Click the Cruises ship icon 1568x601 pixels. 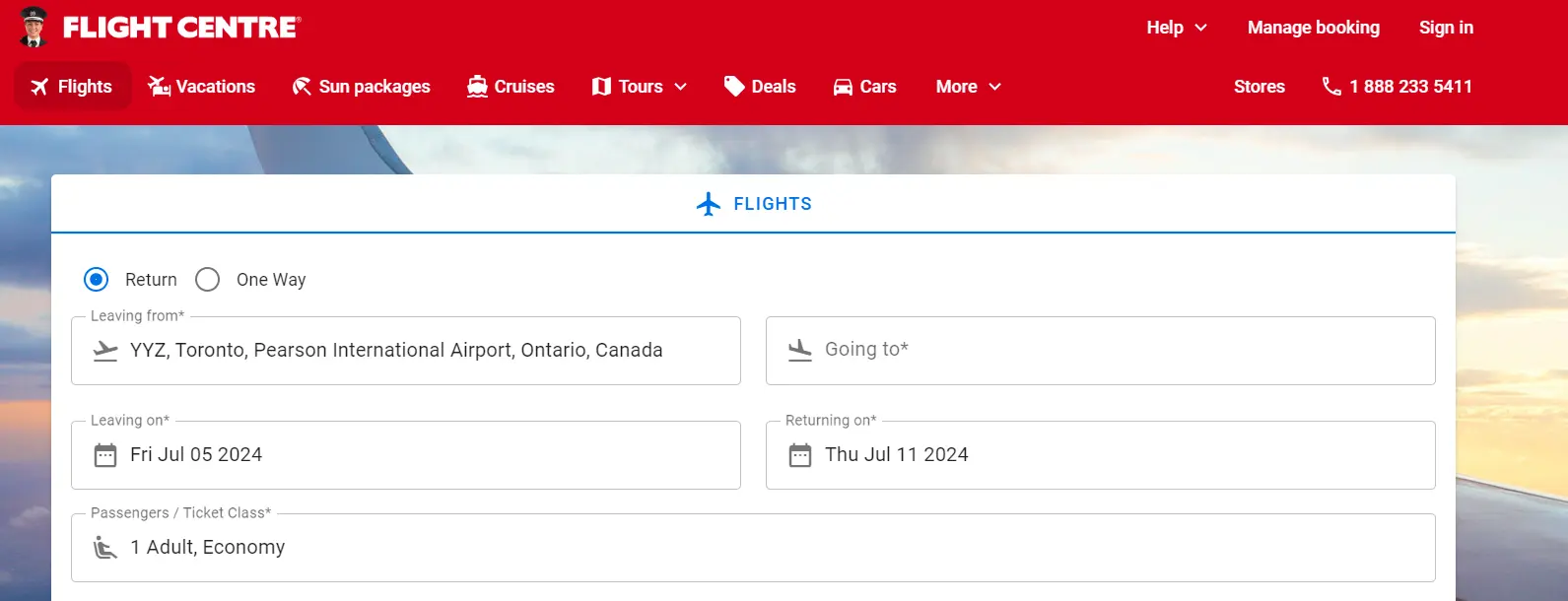pos(478,87)
